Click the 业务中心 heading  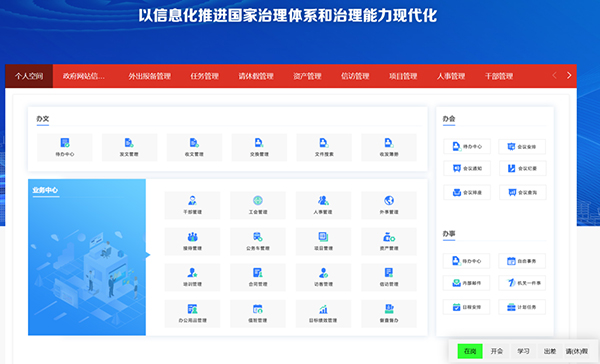coord(45,190)
